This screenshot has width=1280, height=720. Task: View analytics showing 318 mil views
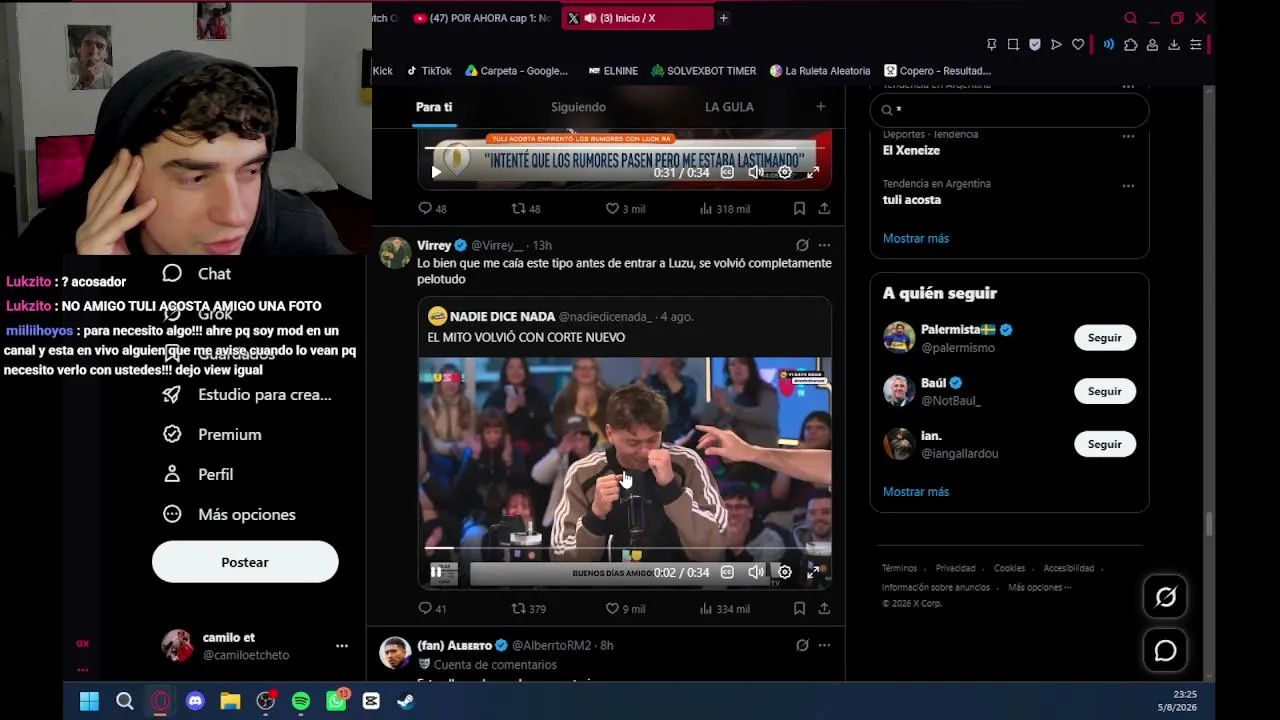click(724, 208)
